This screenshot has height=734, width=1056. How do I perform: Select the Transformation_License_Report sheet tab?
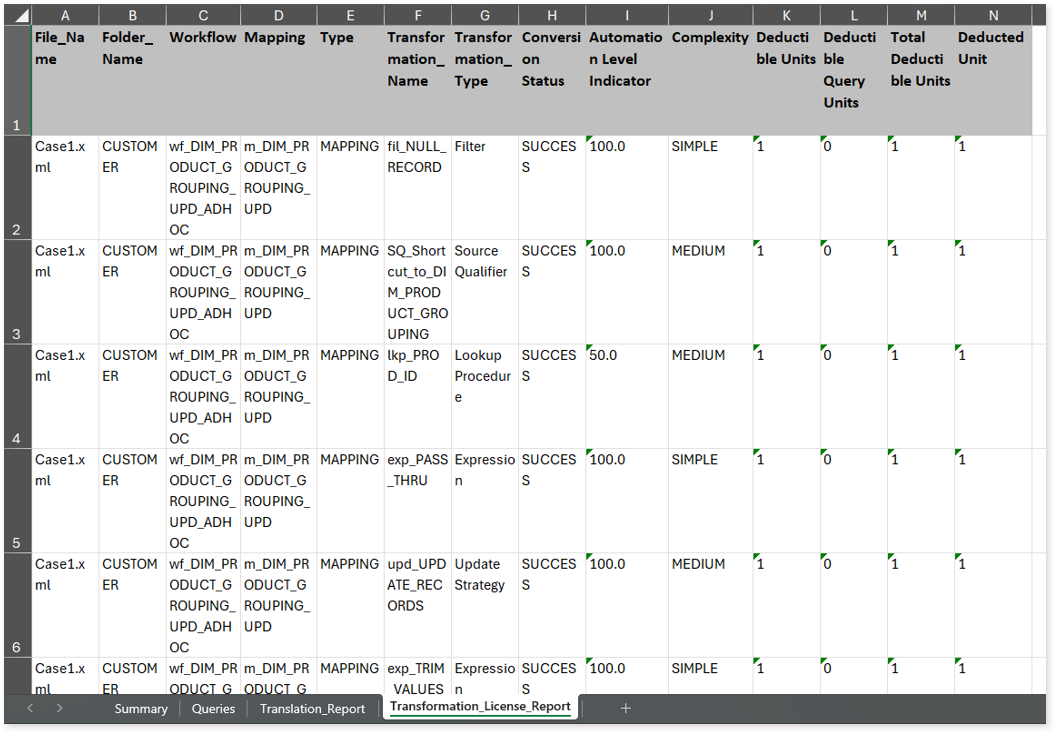click(x=480, y=706)
